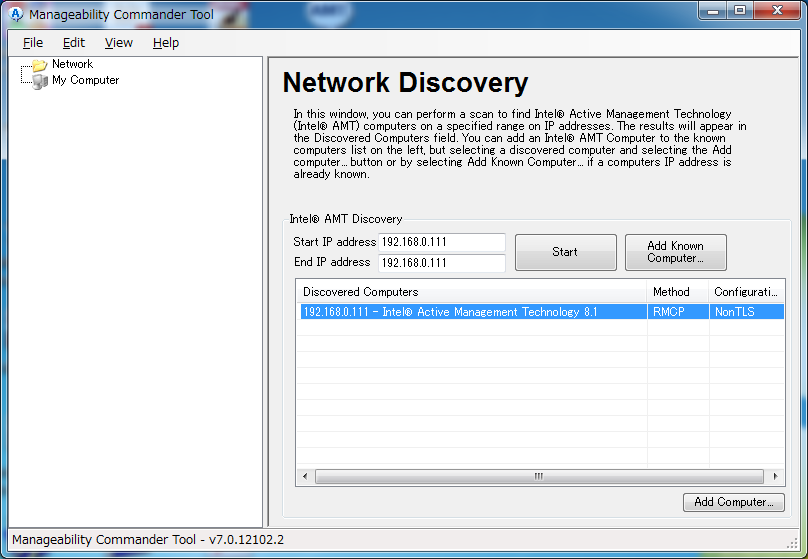Start the AMT discovery scan
The image size is (808, 559).
(565, 252)
